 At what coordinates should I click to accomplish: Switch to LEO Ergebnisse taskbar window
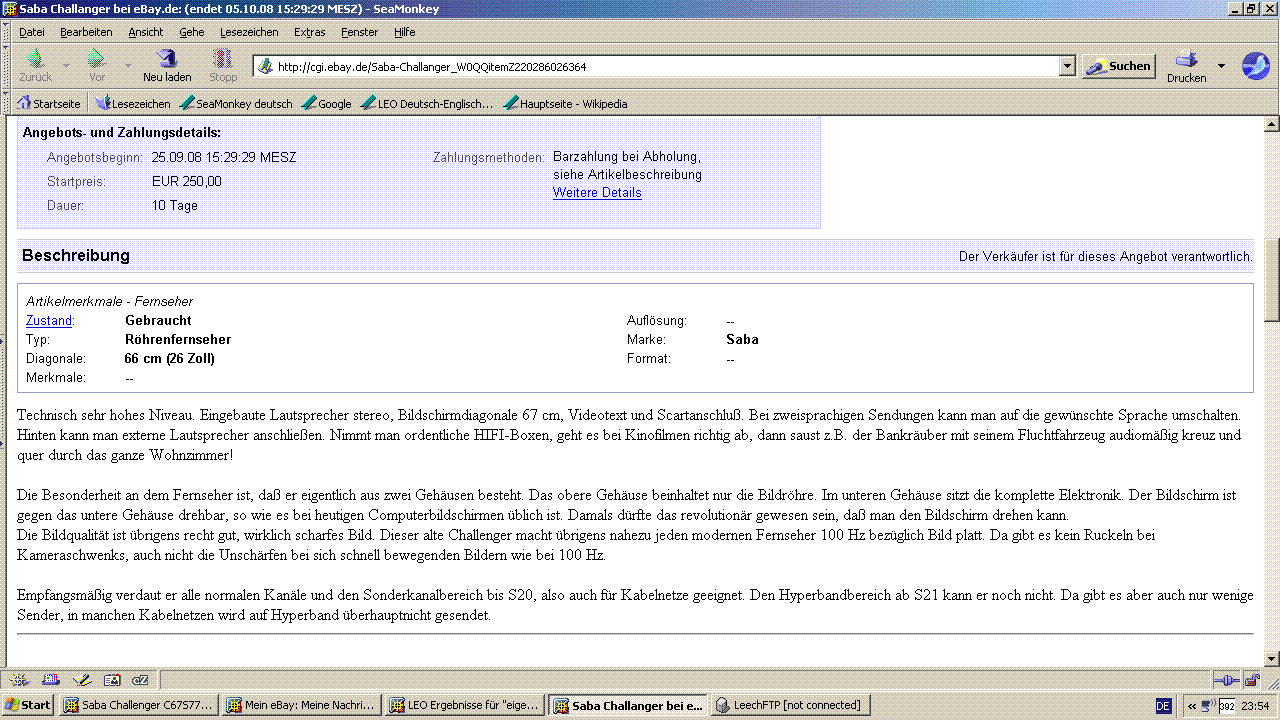click(465, 705)
